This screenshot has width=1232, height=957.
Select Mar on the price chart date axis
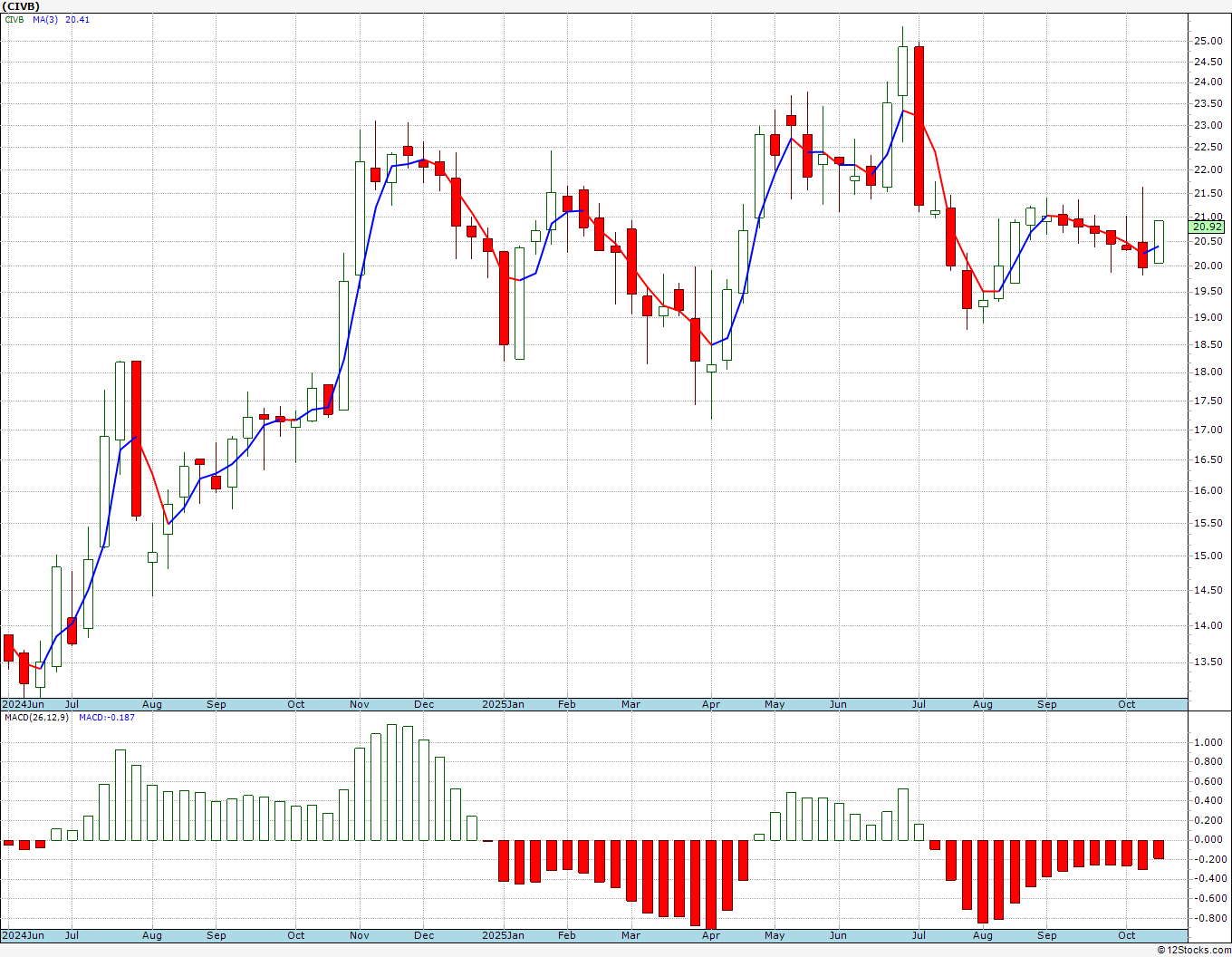(630, 704)
